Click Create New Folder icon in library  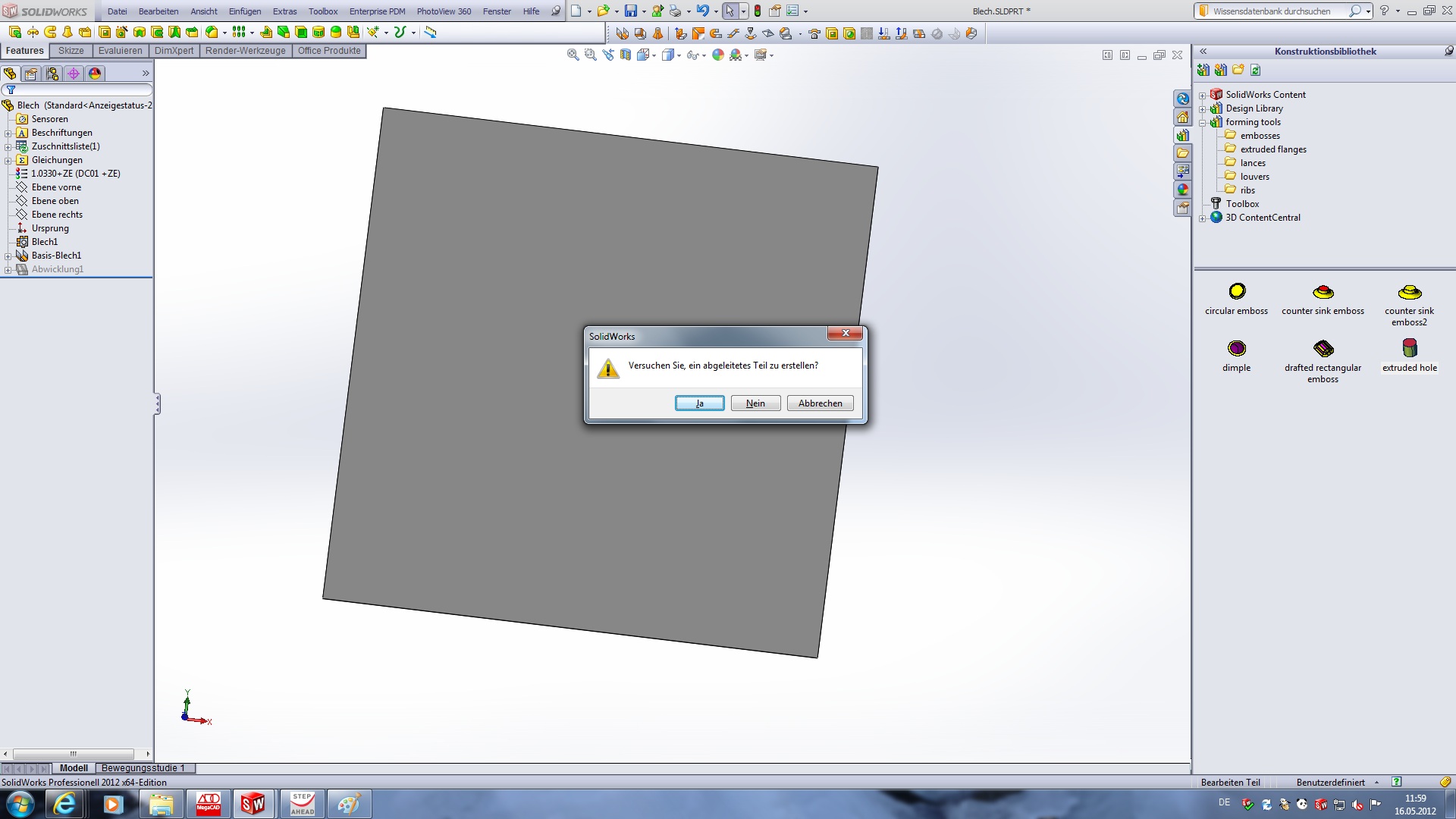point(1238,70)
